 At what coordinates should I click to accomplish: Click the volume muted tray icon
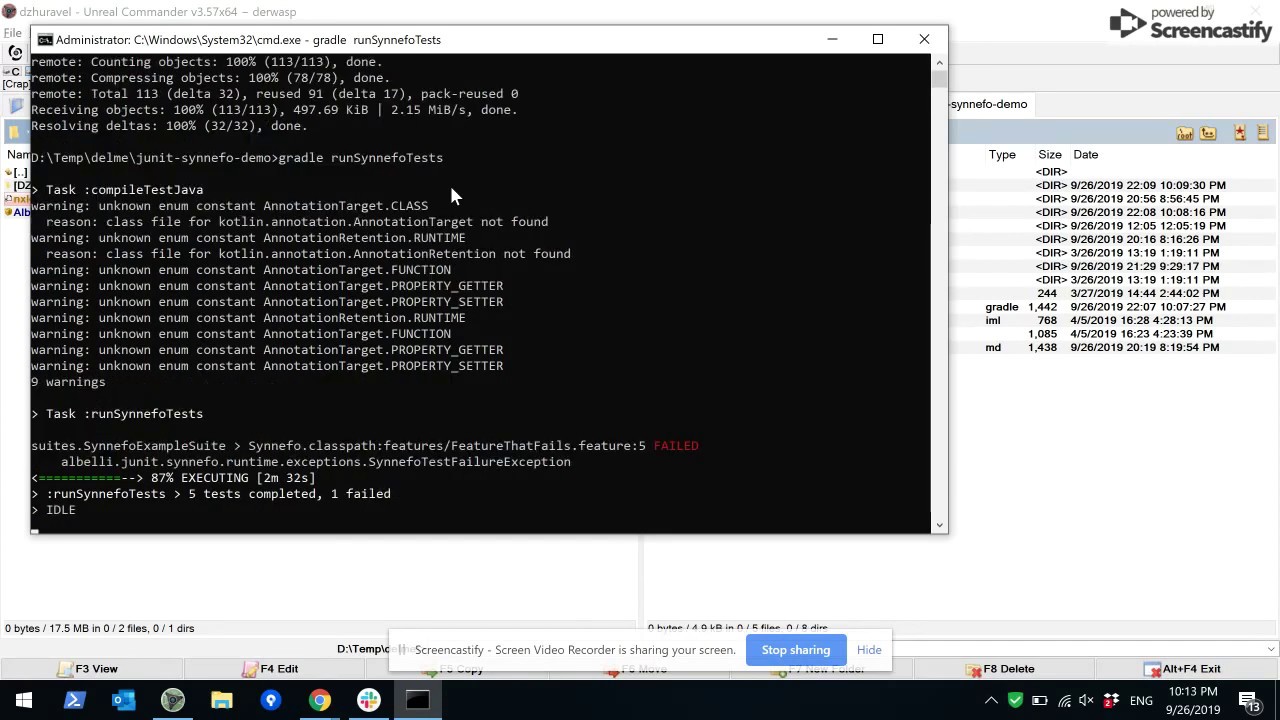tap(1087, 700)
